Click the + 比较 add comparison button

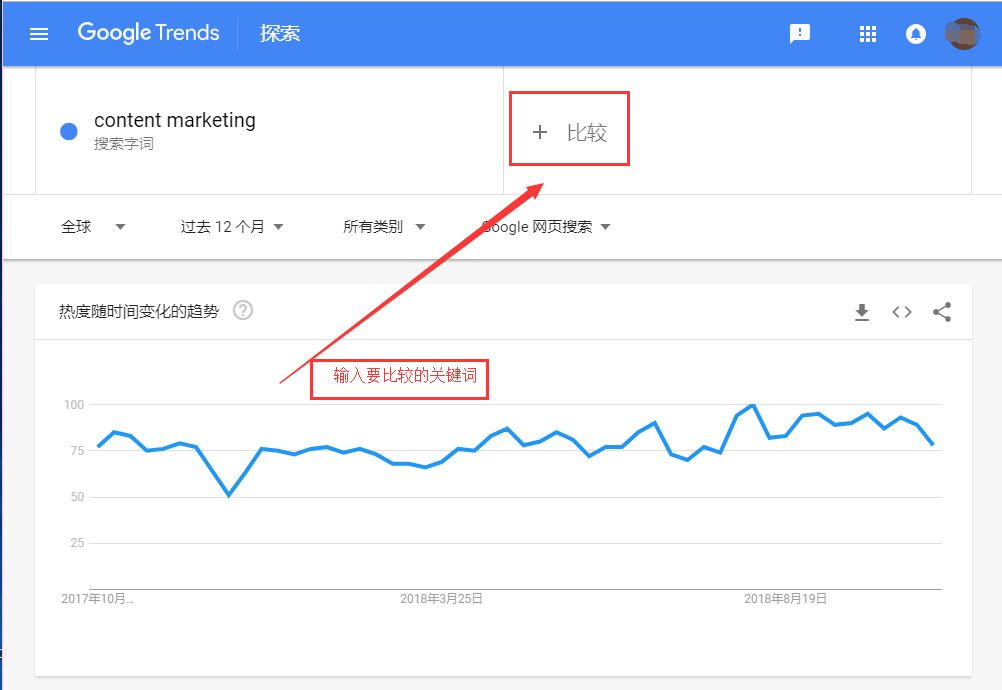(x=569, y=132)
